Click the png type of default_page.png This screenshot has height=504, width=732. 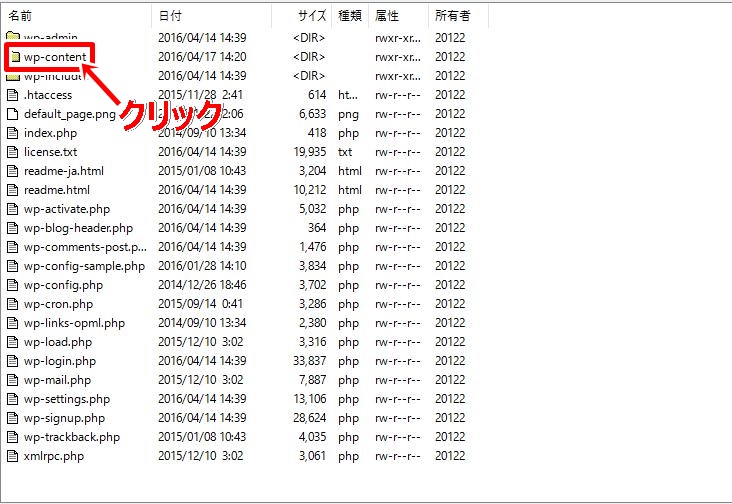pyautogui.click(x=349, y=115)
